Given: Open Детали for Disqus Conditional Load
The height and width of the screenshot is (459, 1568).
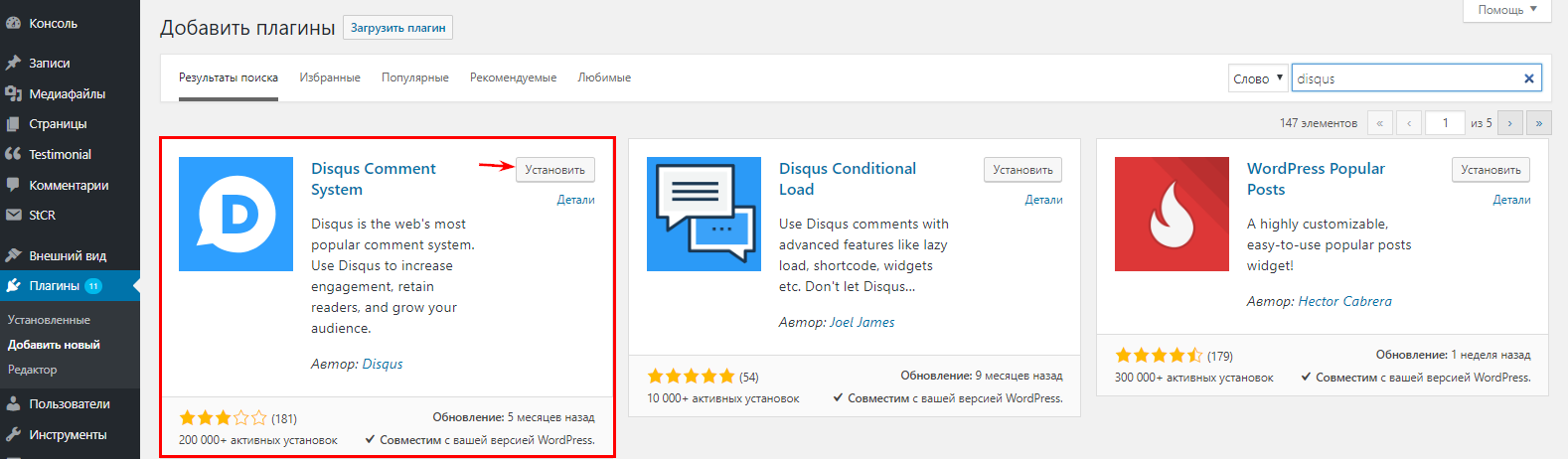Looking at the screenshot, I should (x=1043, y=200).
